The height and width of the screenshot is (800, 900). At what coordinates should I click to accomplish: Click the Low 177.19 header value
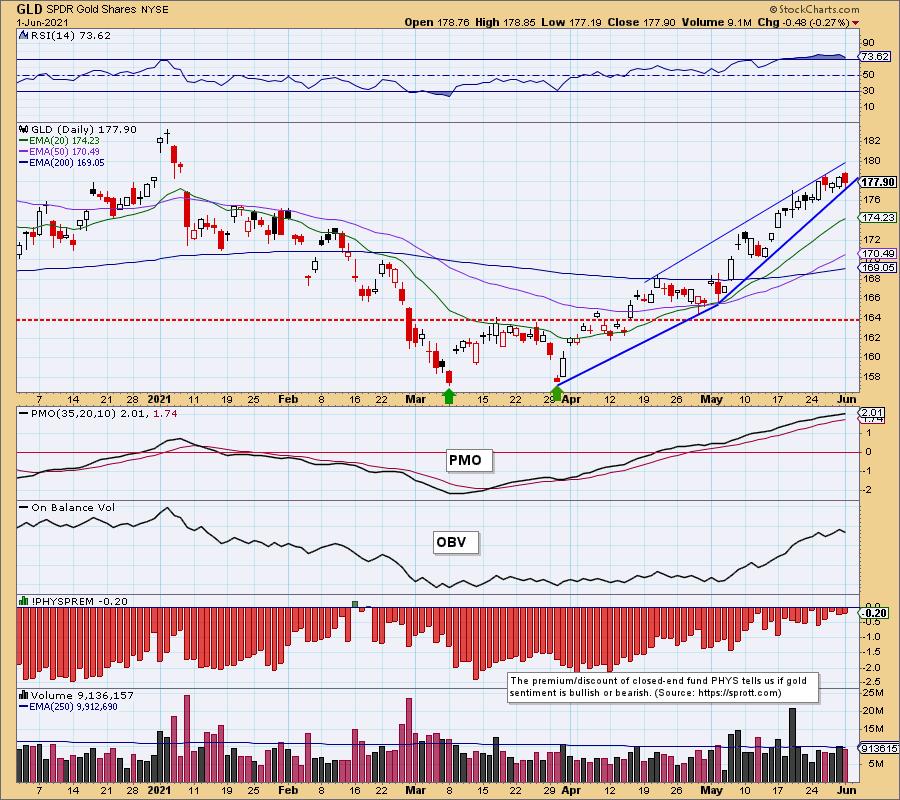(571, 22)
